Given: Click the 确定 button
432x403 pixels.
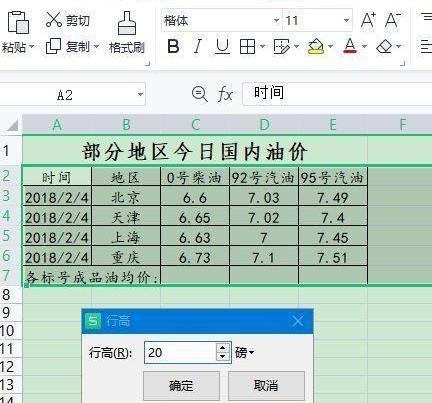Looking at the screenshot, I should pos(181,386).
